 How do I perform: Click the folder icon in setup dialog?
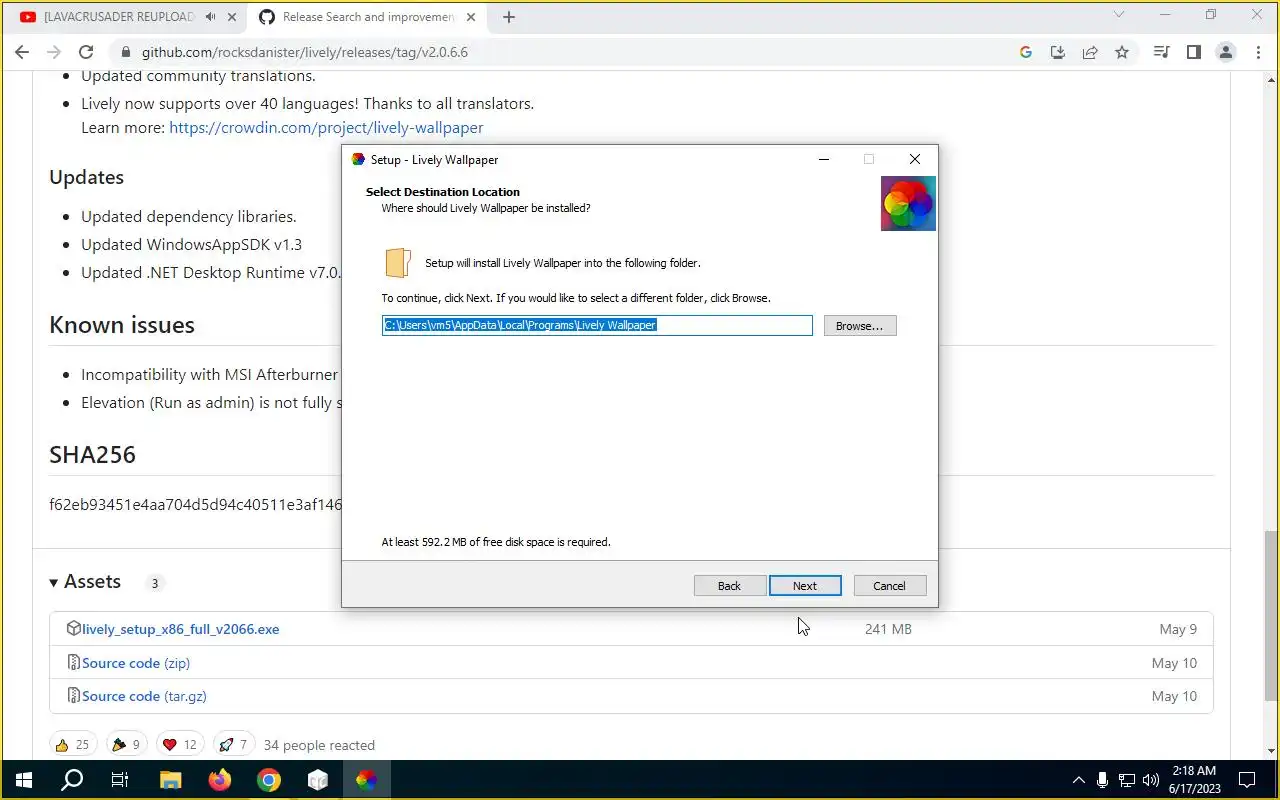point(398,263)
